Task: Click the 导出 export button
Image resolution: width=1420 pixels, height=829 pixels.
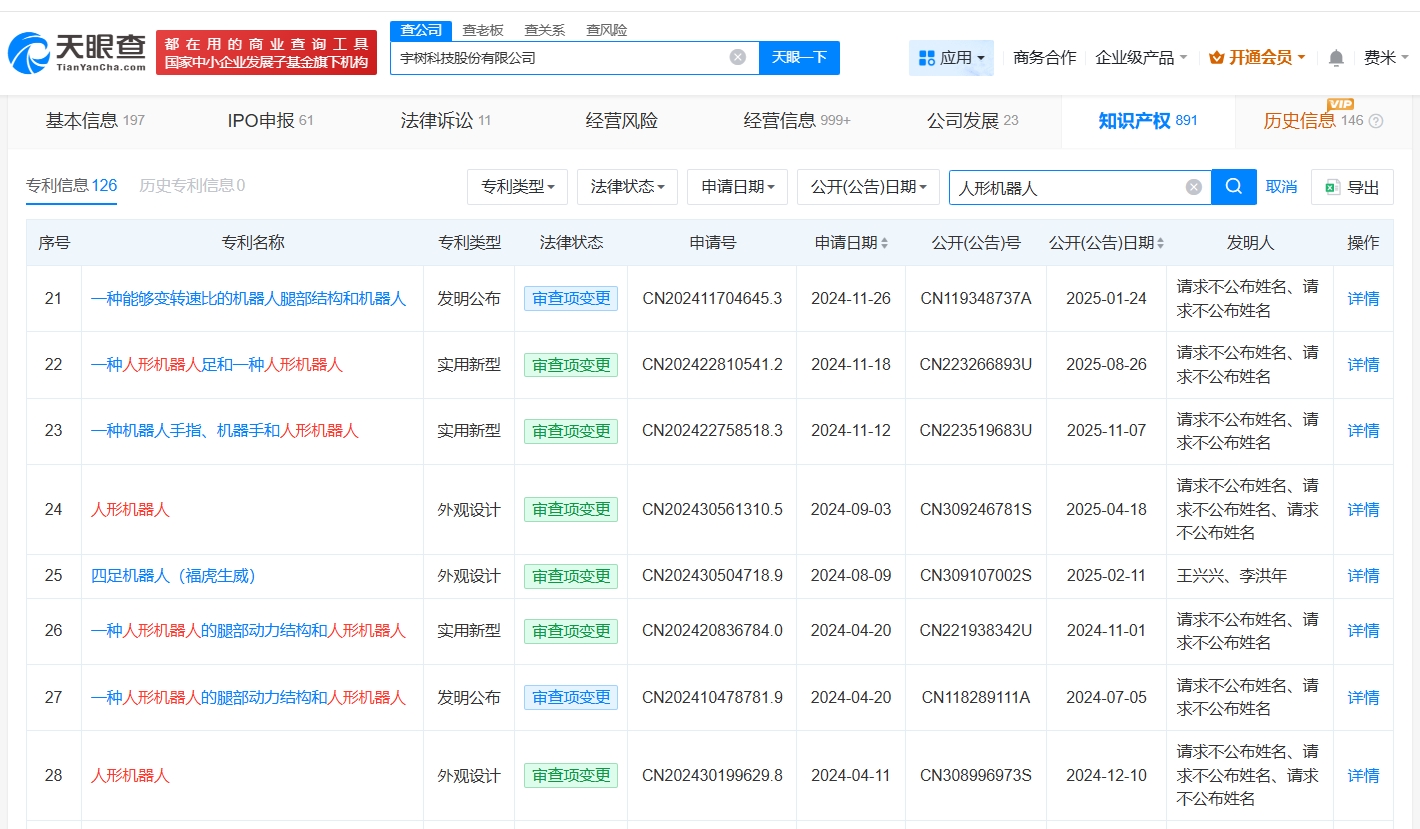Action: 1352,187
